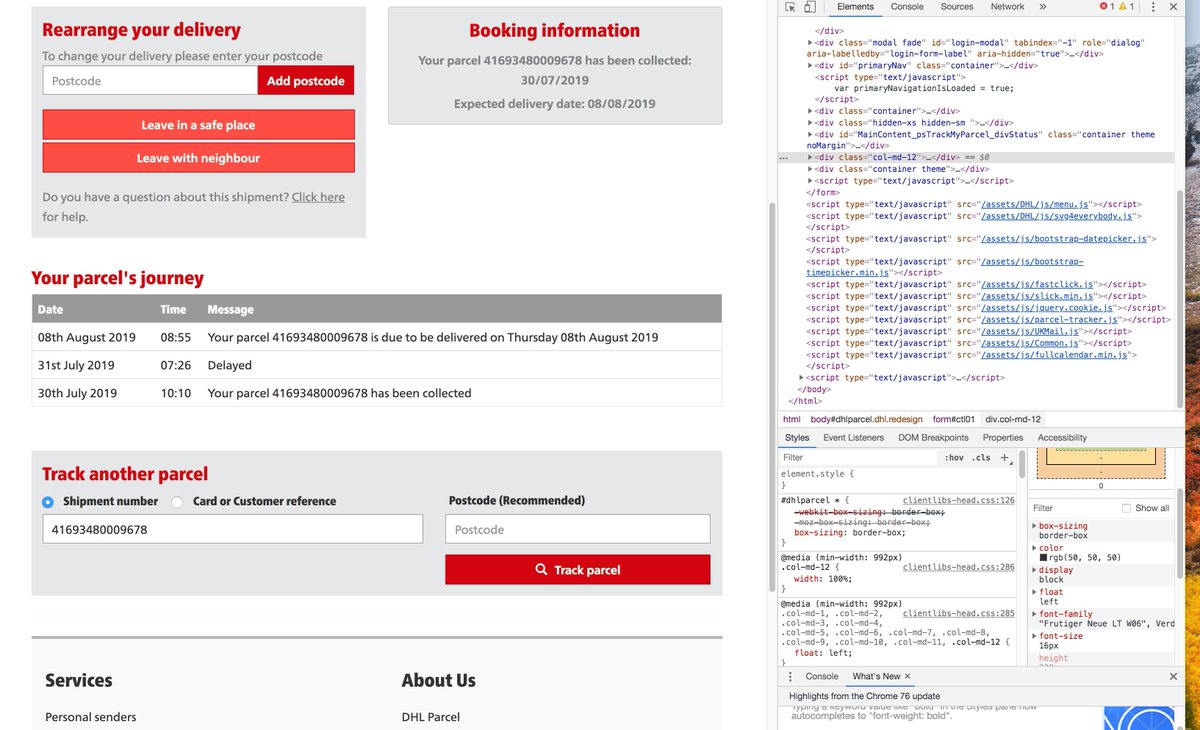Expand the selected col-md-12 div node

click(x=811, y=158)
